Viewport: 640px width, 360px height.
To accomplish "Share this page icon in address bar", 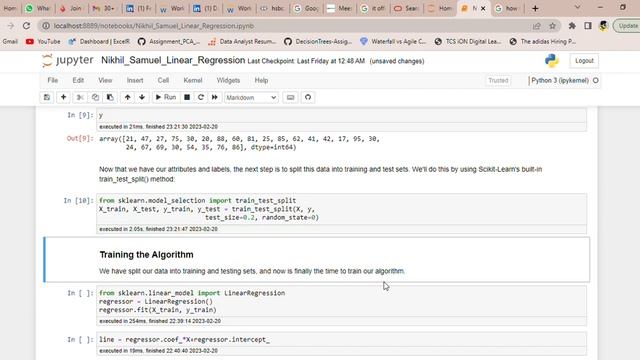I will coord(536,26).
